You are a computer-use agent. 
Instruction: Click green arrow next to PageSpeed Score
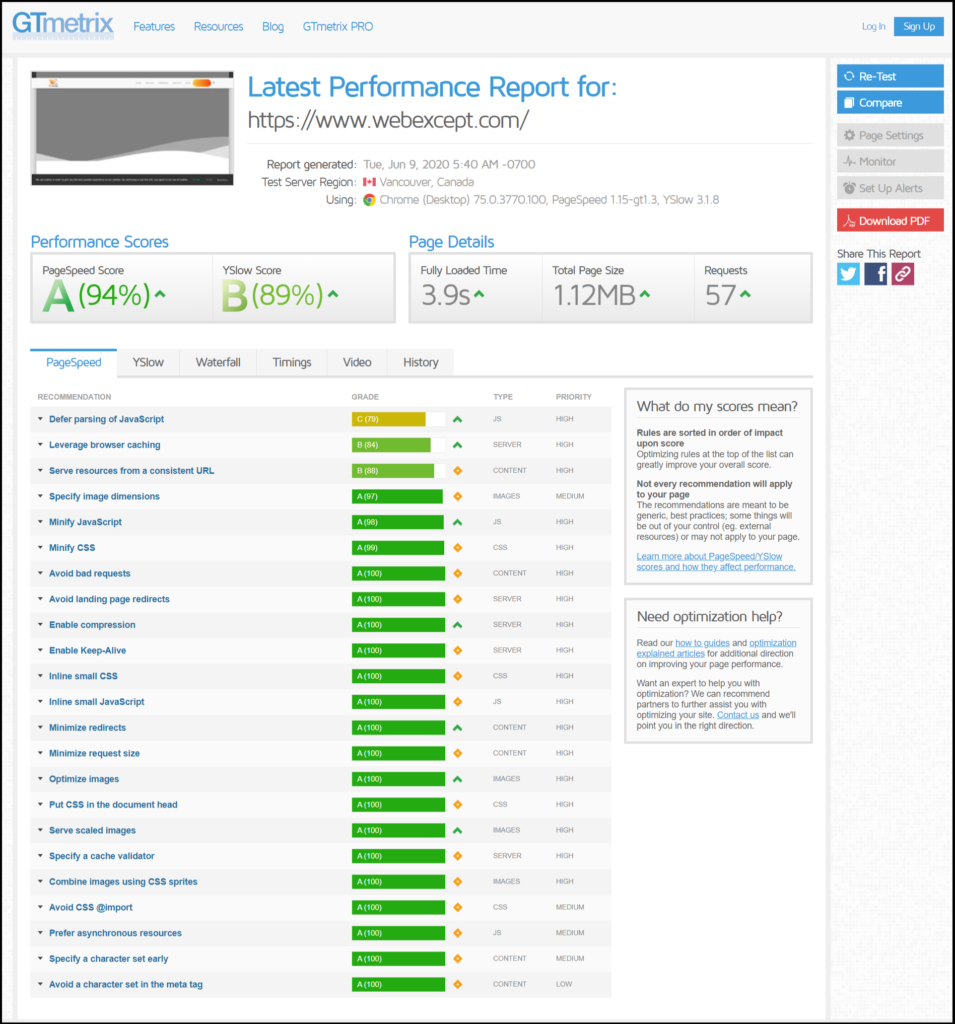pyautogui.click(x=160, y=295)
